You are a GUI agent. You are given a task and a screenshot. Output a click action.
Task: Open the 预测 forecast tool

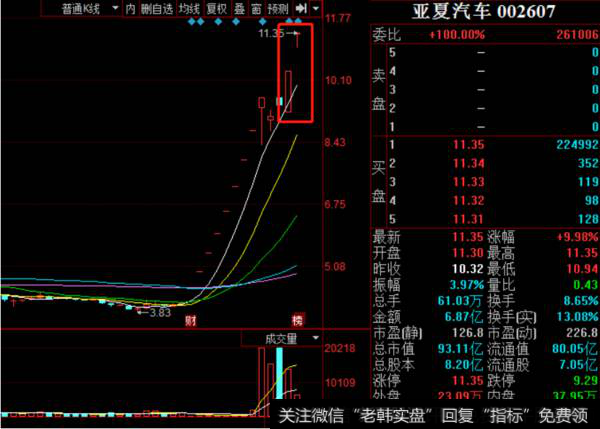278,8
